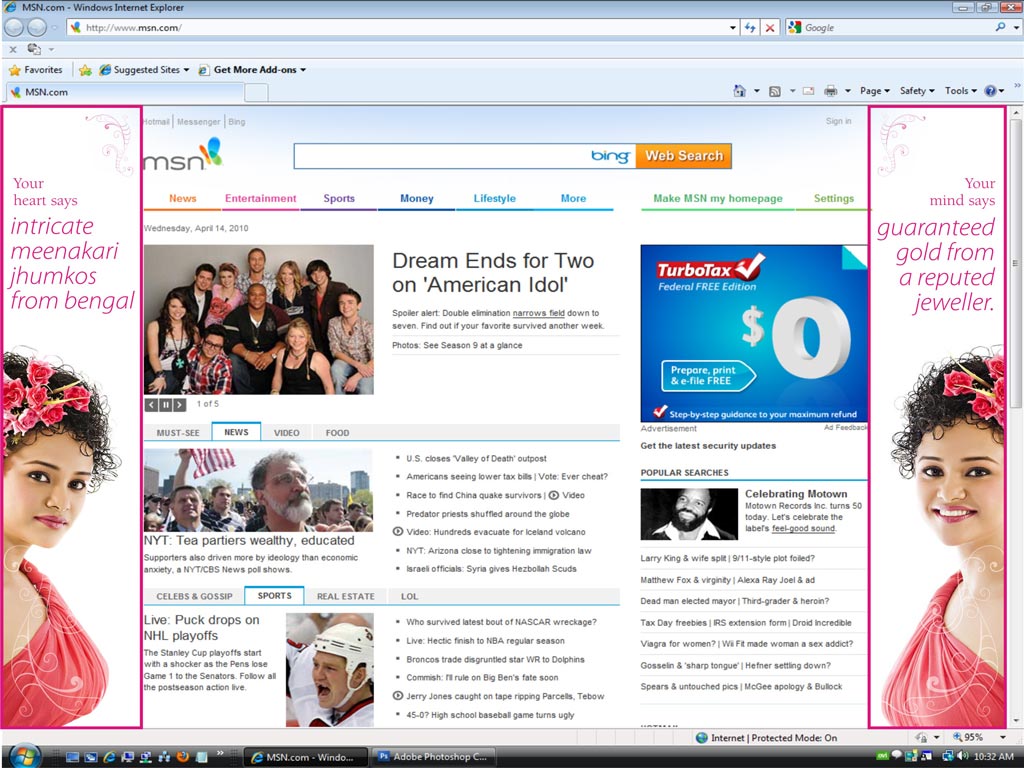The height and width of the screenshot is (768, 1024).
Task: Click the address bar URL field
Action: [405, 27]
